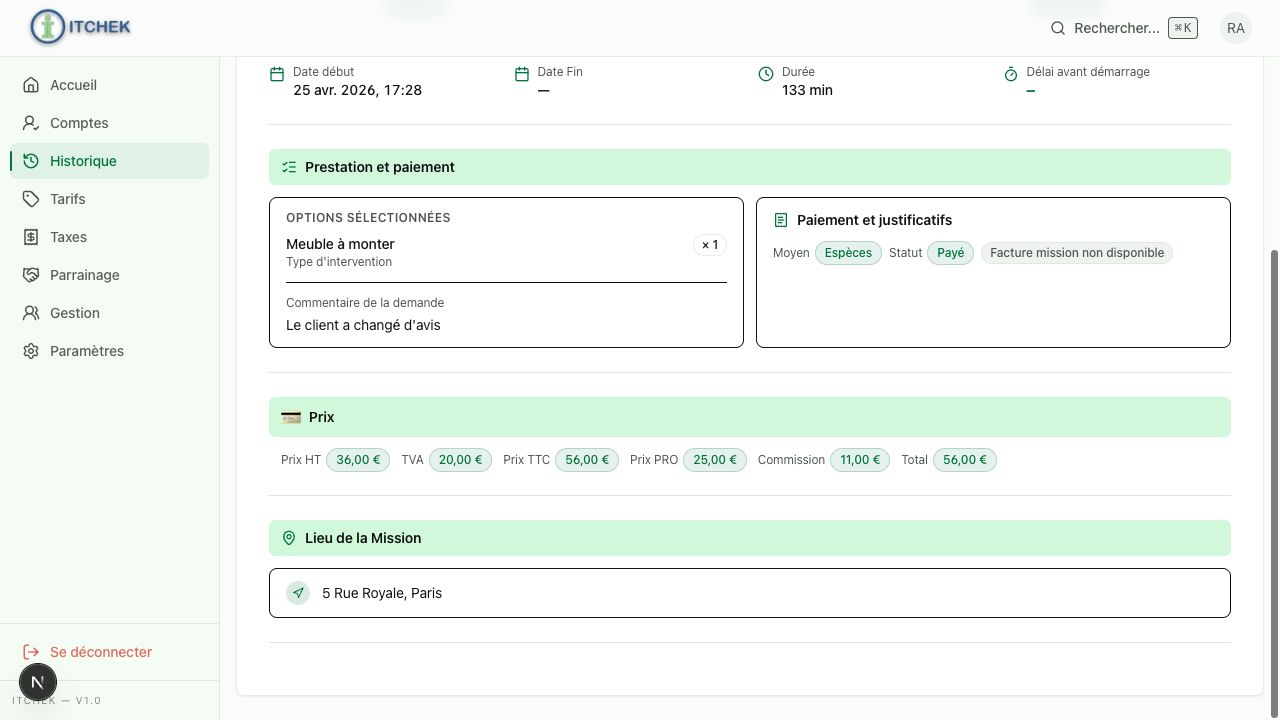Click the Accueil home icon
This screenshot has width=1280, height=720.
coord(31,85)
